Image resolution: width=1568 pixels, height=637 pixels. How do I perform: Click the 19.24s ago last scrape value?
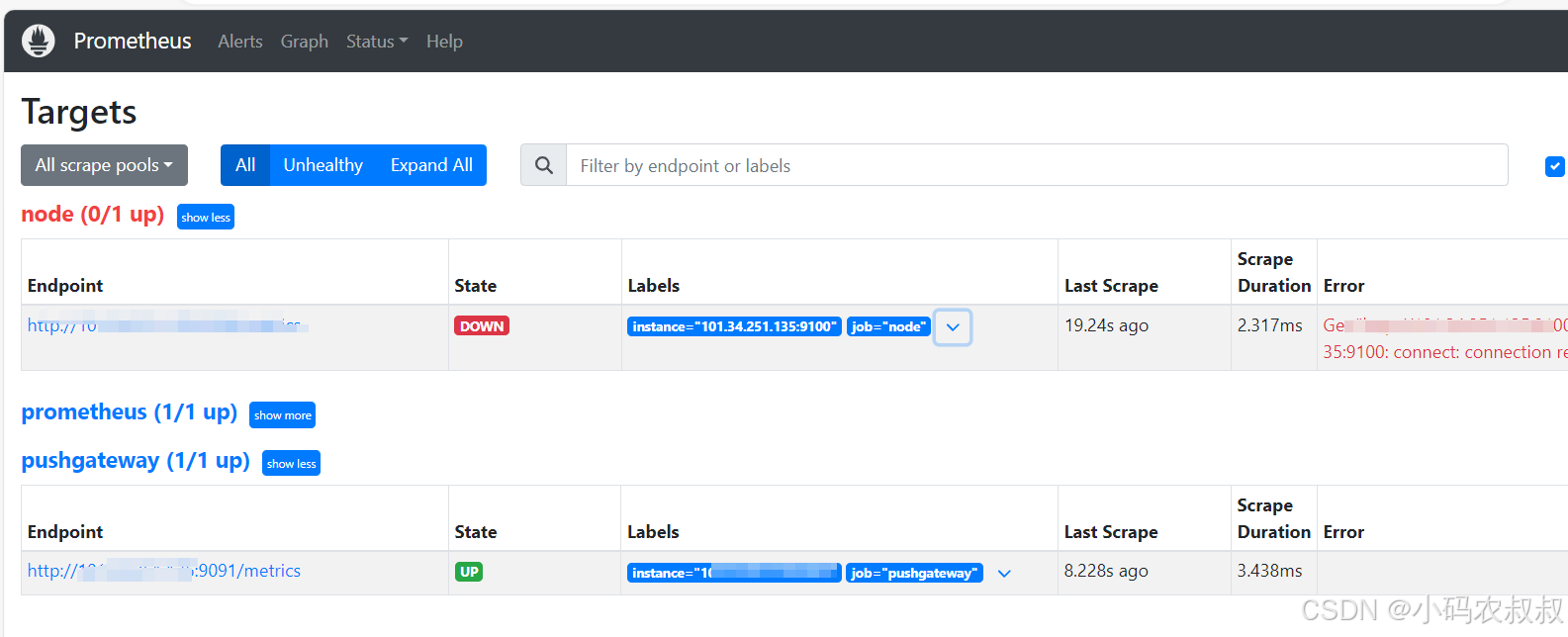pyautogui.click(x=1106, y=325)
